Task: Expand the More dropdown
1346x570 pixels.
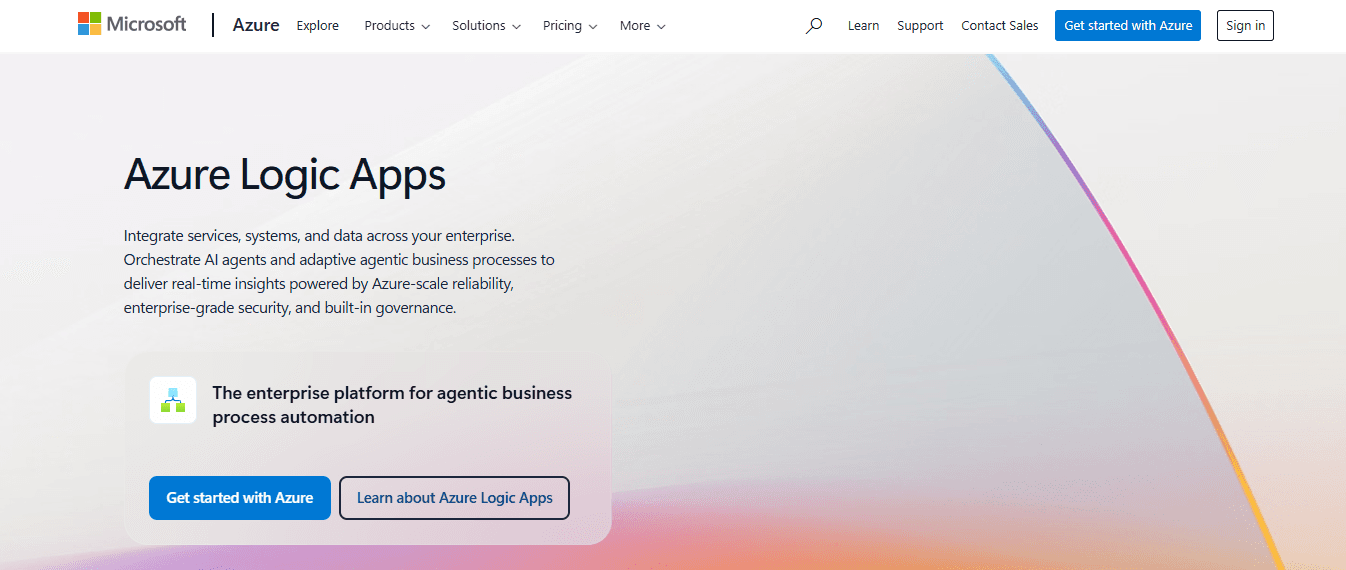Action: [x=642, y=26]
